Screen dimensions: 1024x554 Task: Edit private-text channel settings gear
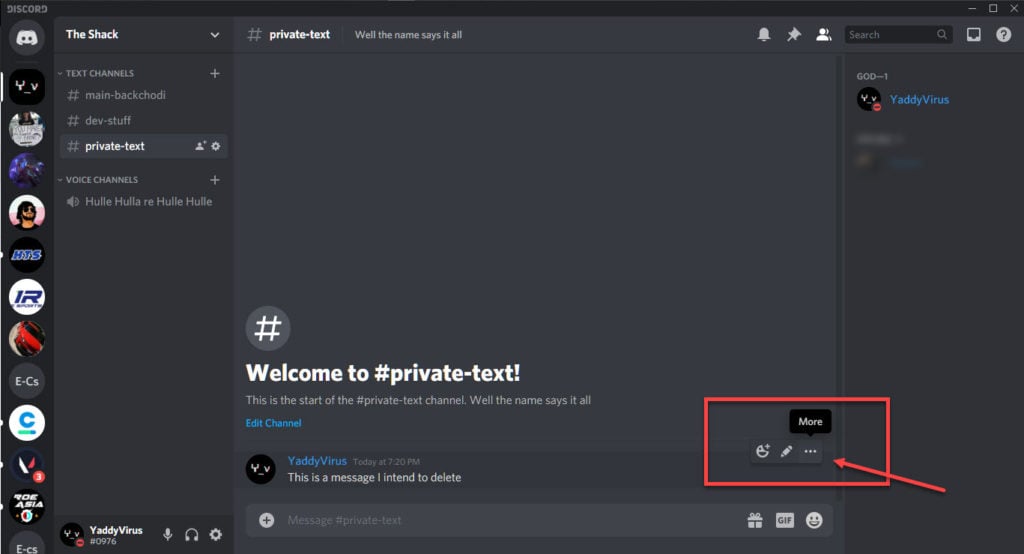216,146
